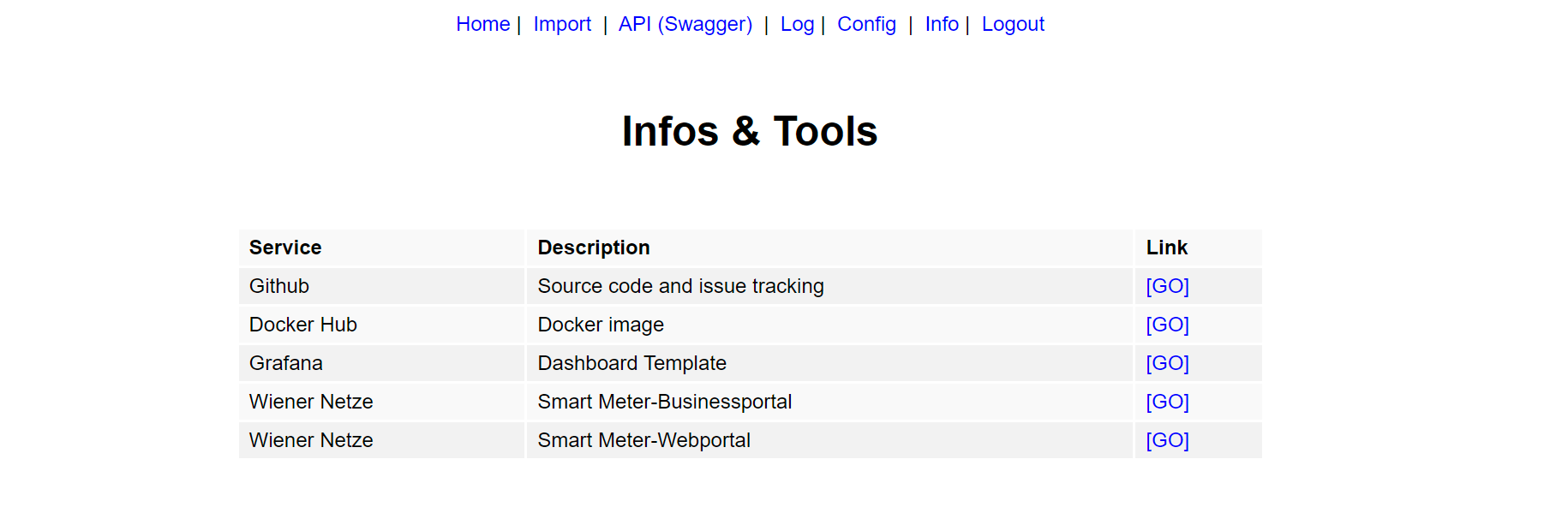The image size is (1568, 525).
Task: Select Wiener Netze cell in Businessportal row
Action: tap(381, 402)
